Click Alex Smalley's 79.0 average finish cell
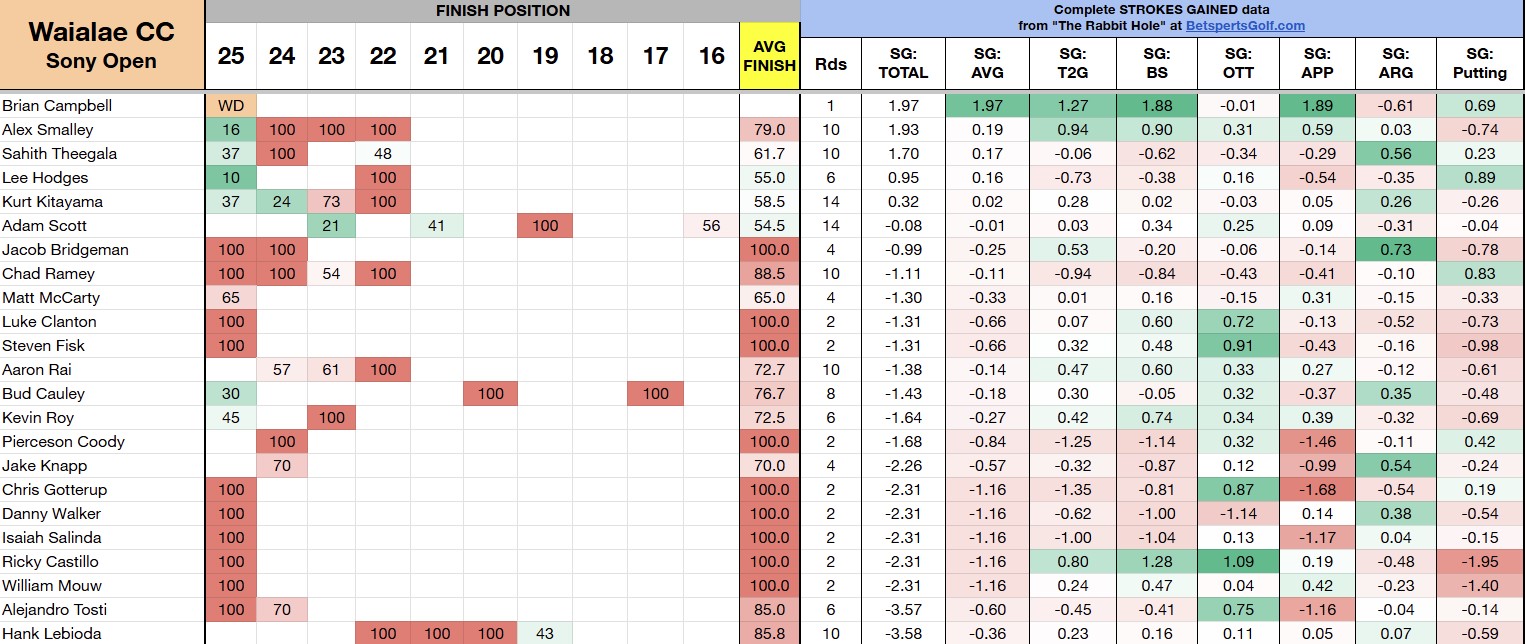Screen dimensions: 1525x644 click(x=770, y=129)
